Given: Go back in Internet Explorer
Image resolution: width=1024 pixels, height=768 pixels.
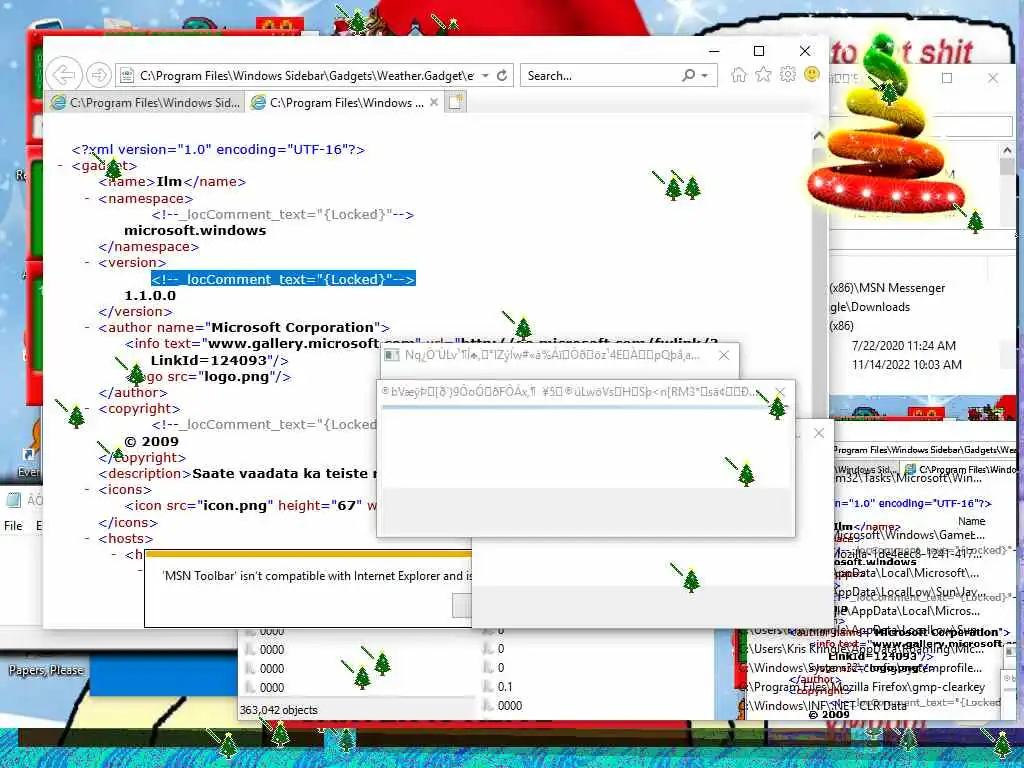Looking at the screenshot, I should [64, 75].
